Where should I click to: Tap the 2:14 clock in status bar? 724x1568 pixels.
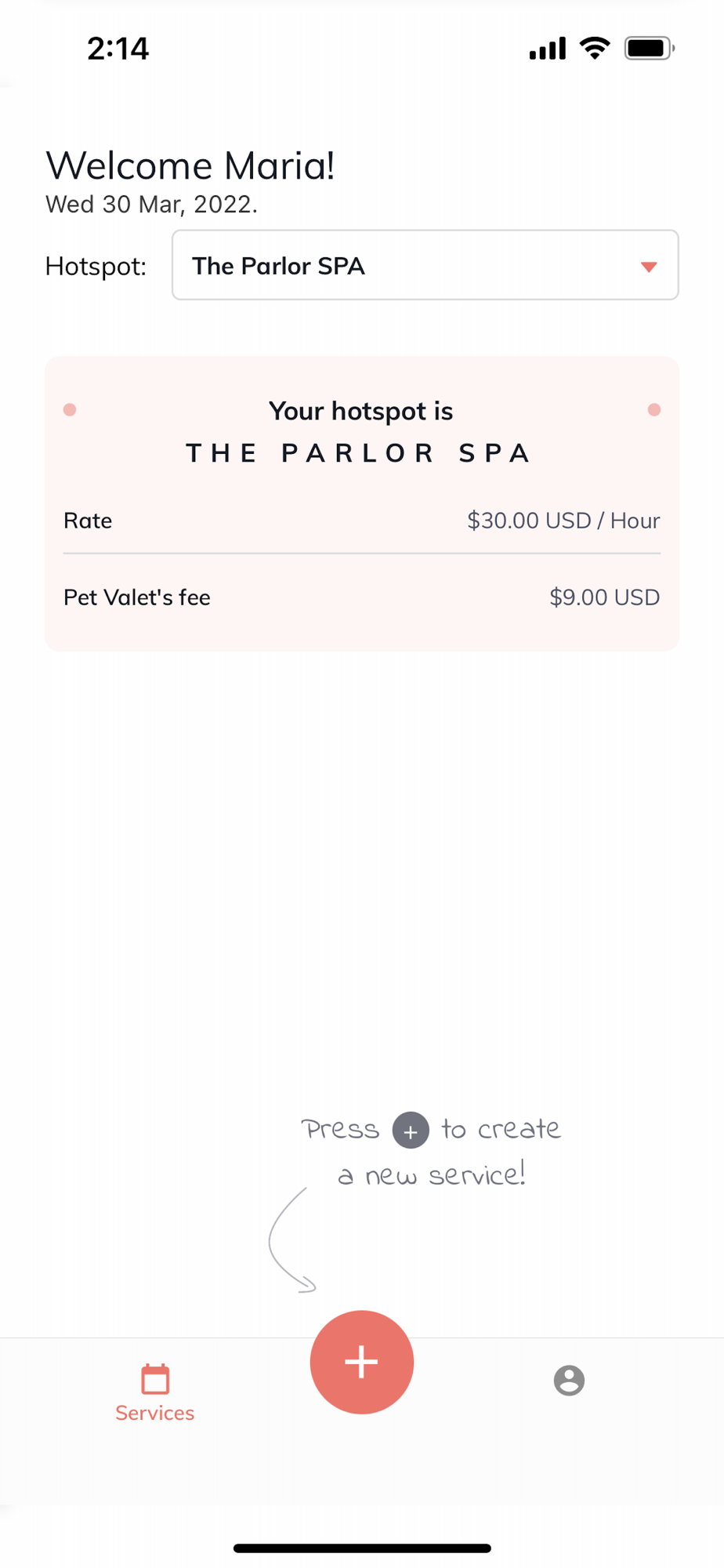click(x=118, y=49)
